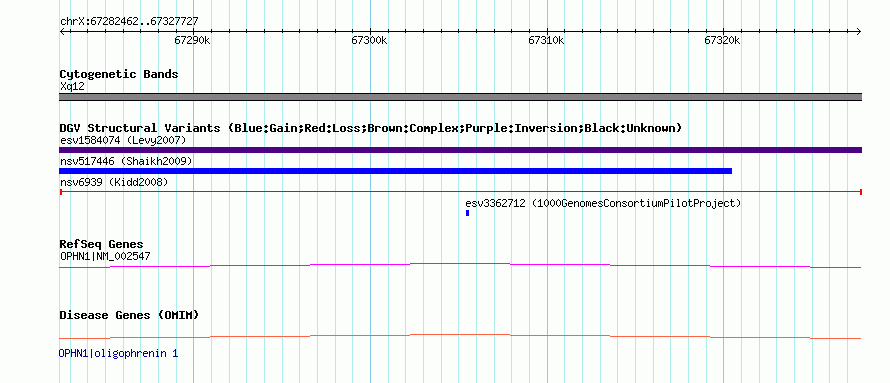Screen dimensions: 890x383
Task: Click the gray Xq12 cytogenetic band bar
Action: click(460, 97)
